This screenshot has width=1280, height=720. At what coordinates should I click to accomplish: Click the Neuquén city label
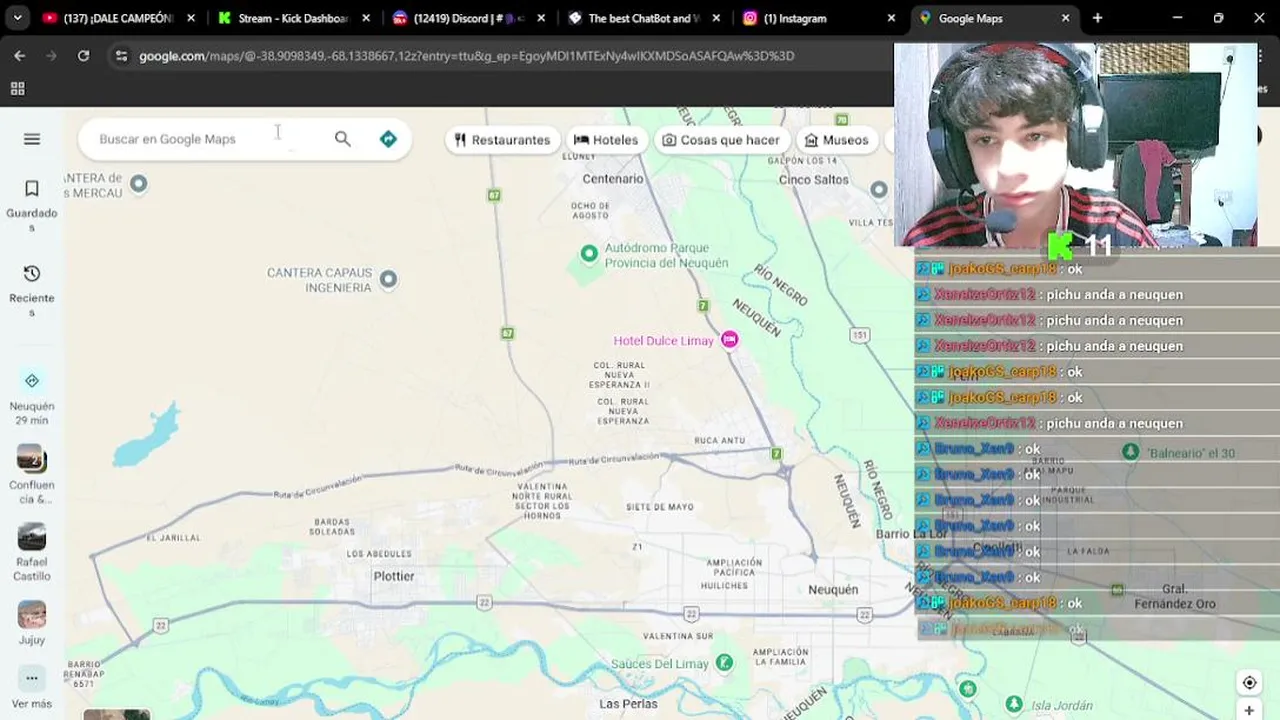coord(833,590)
